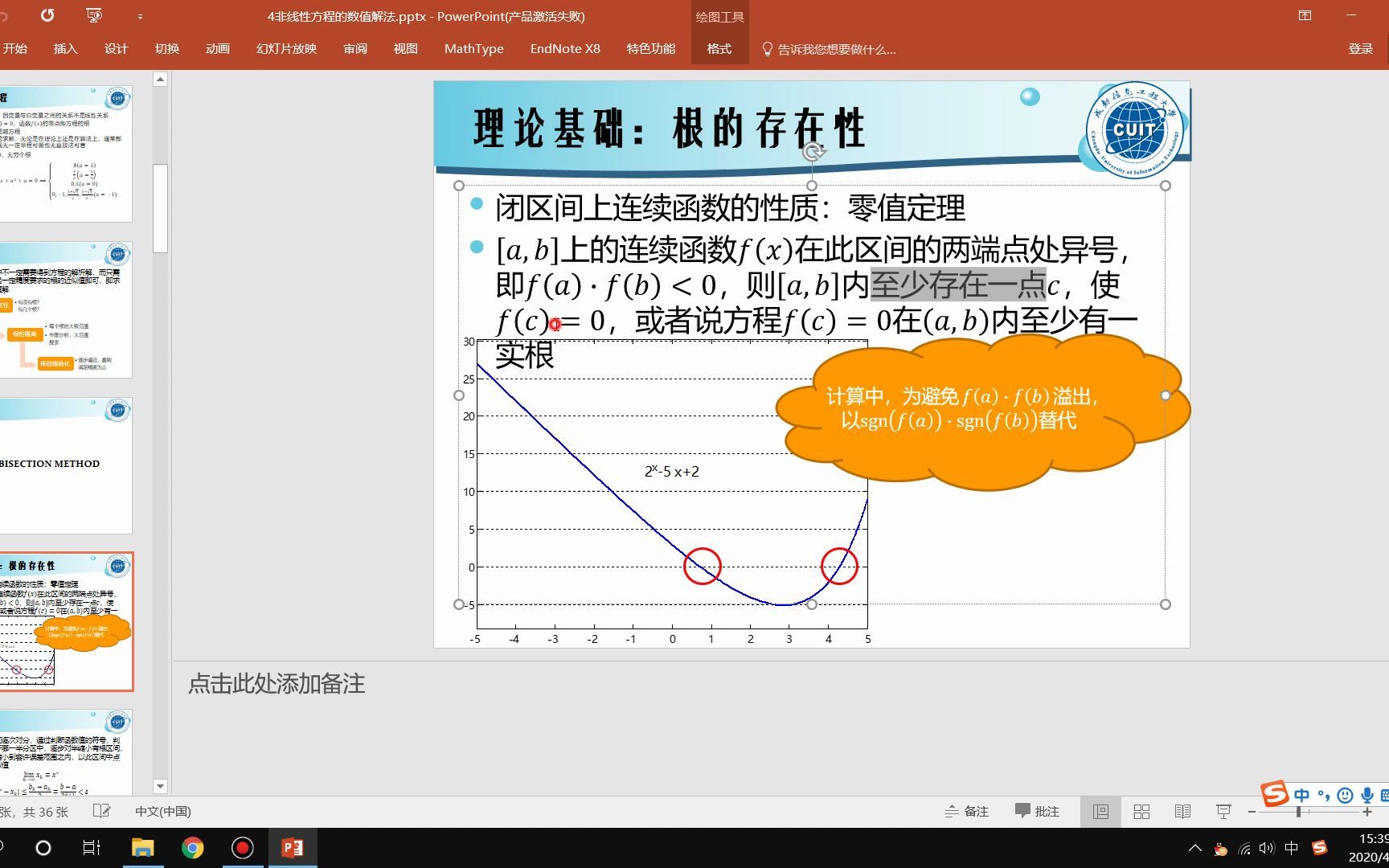The height and width of the screenshot is (868, 1389).
Task: Click the Undo/Repeat icon in quick access toolbar
Action: point(47,16)
